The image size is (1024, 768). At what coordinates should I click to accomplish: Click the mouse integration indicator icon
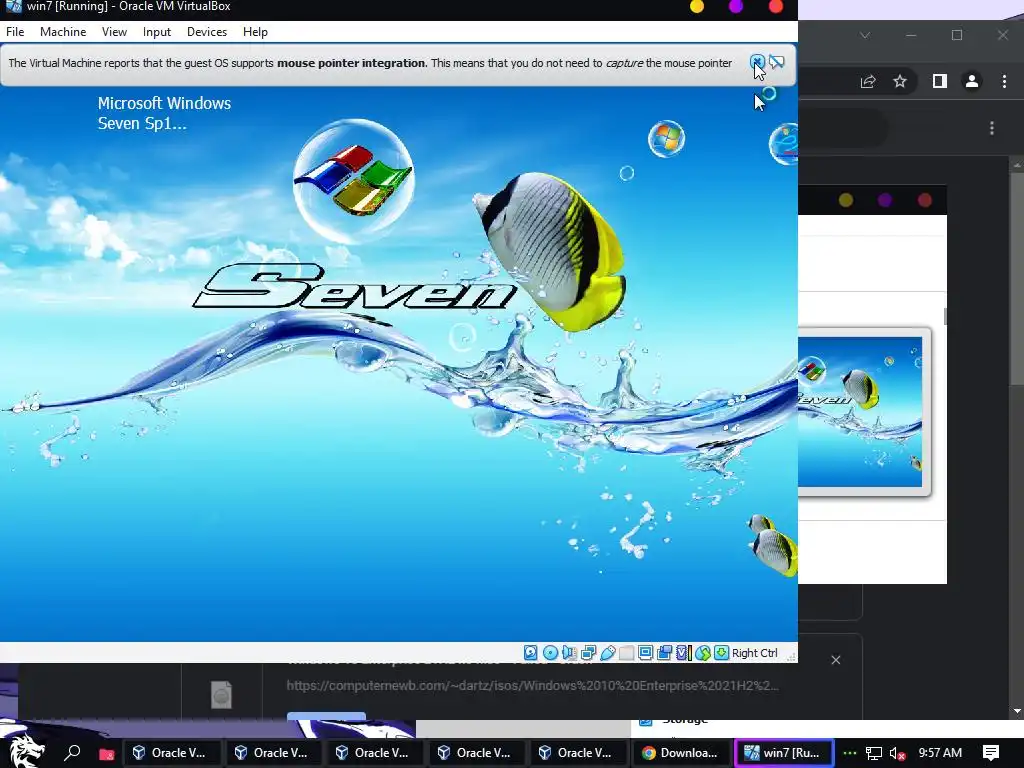pyautogui.click(x=703, y=652)
